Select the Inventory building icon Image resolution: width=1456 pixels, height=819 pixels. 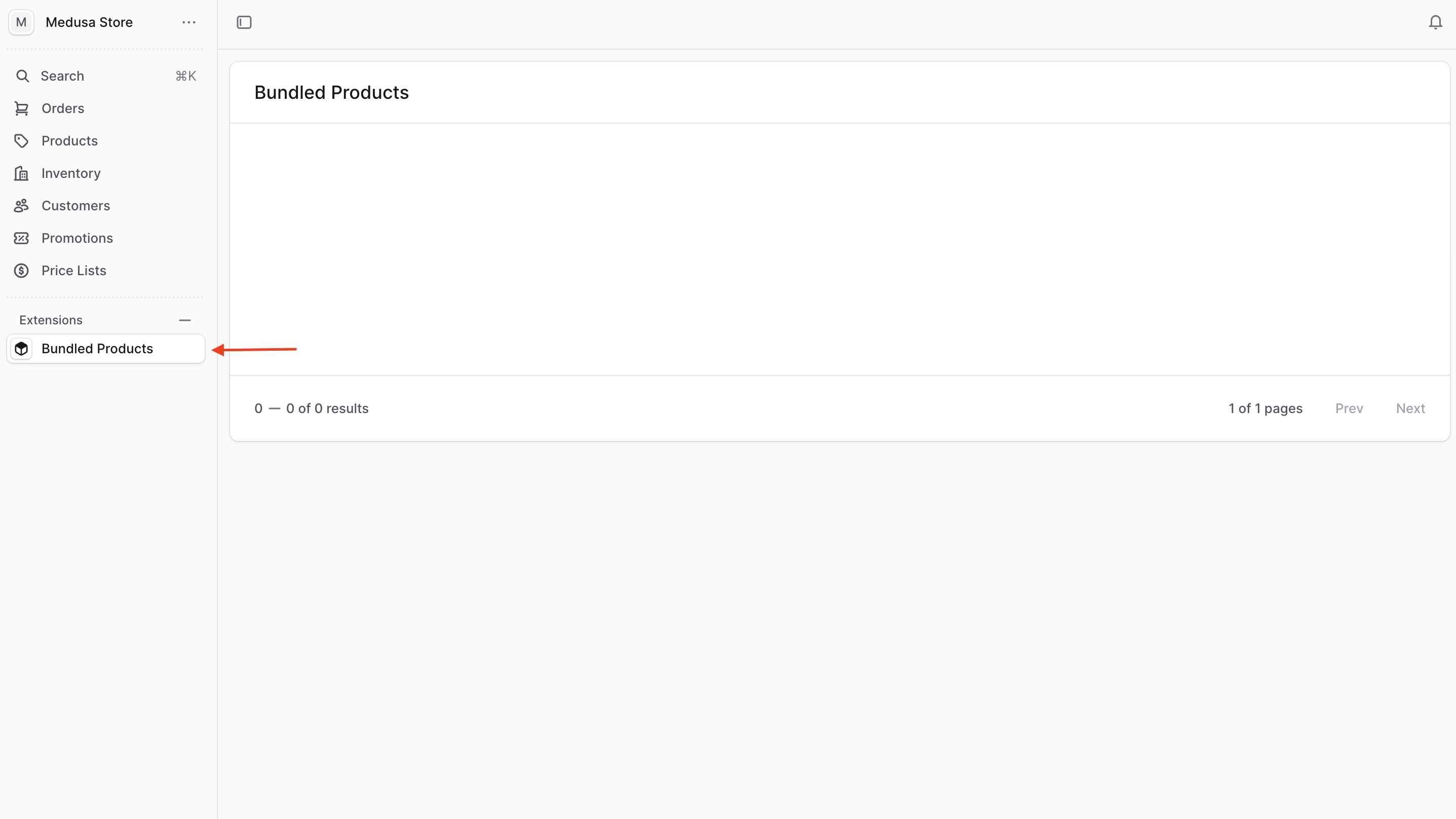tap(21, 173)
